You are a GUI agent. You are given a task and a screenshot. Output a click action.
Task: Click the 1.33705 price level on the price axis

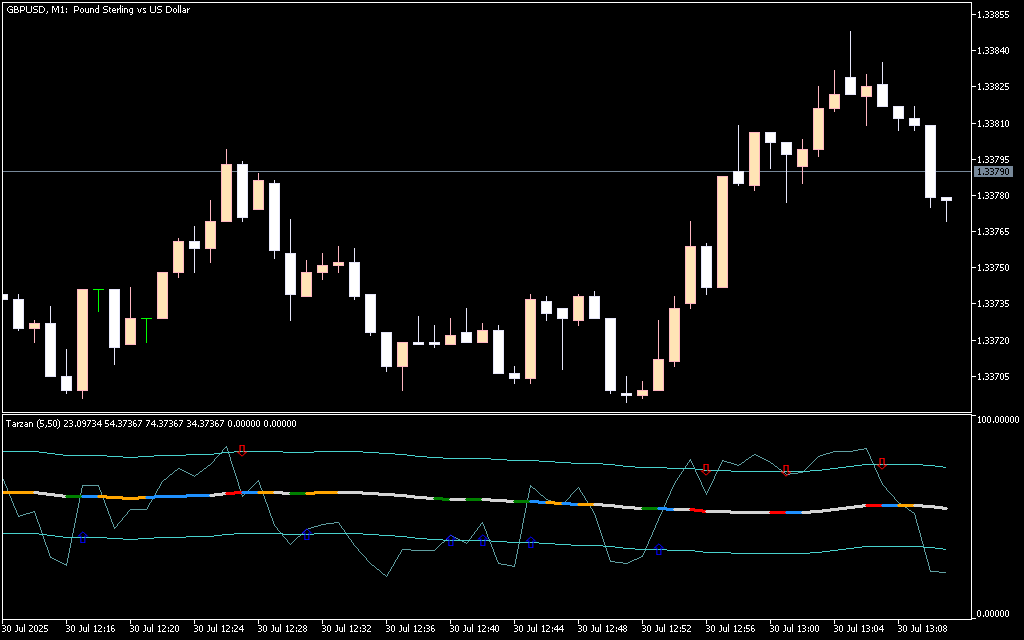point(993,377)
